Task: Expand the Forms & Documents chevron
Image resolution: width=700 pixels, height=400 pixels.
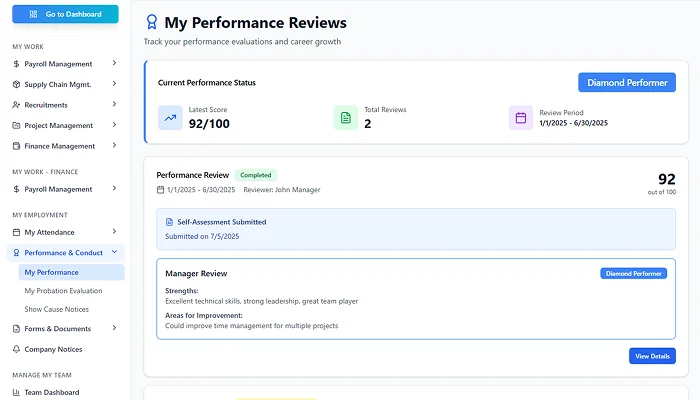Action: pyautogui.click(x=115, y=328)
